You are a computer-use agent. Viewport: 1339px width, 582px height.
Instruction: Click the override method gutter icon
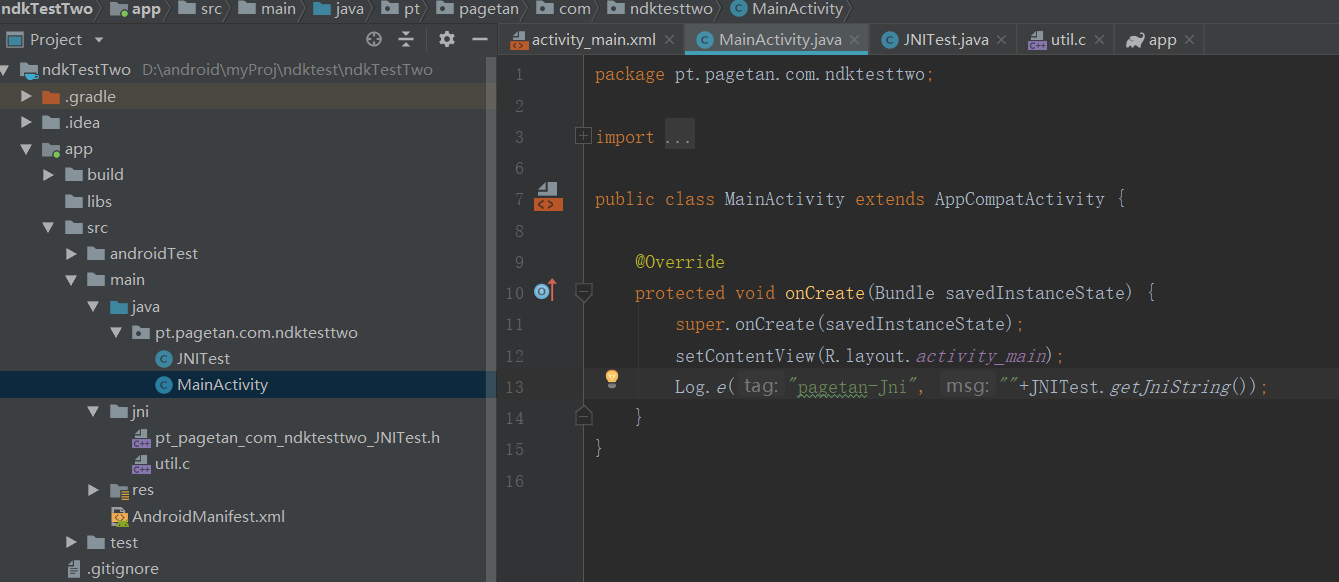[544, 292]
